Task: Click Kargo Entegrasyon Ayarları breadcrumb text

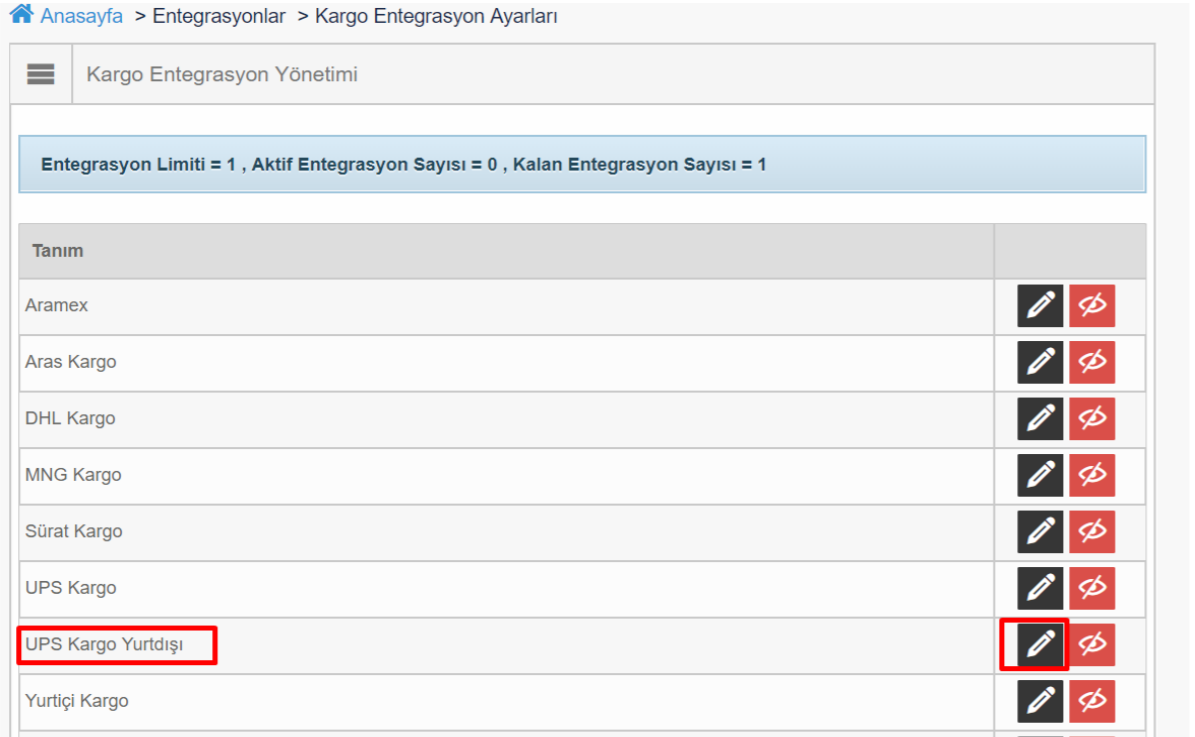Action: [436, 16]
